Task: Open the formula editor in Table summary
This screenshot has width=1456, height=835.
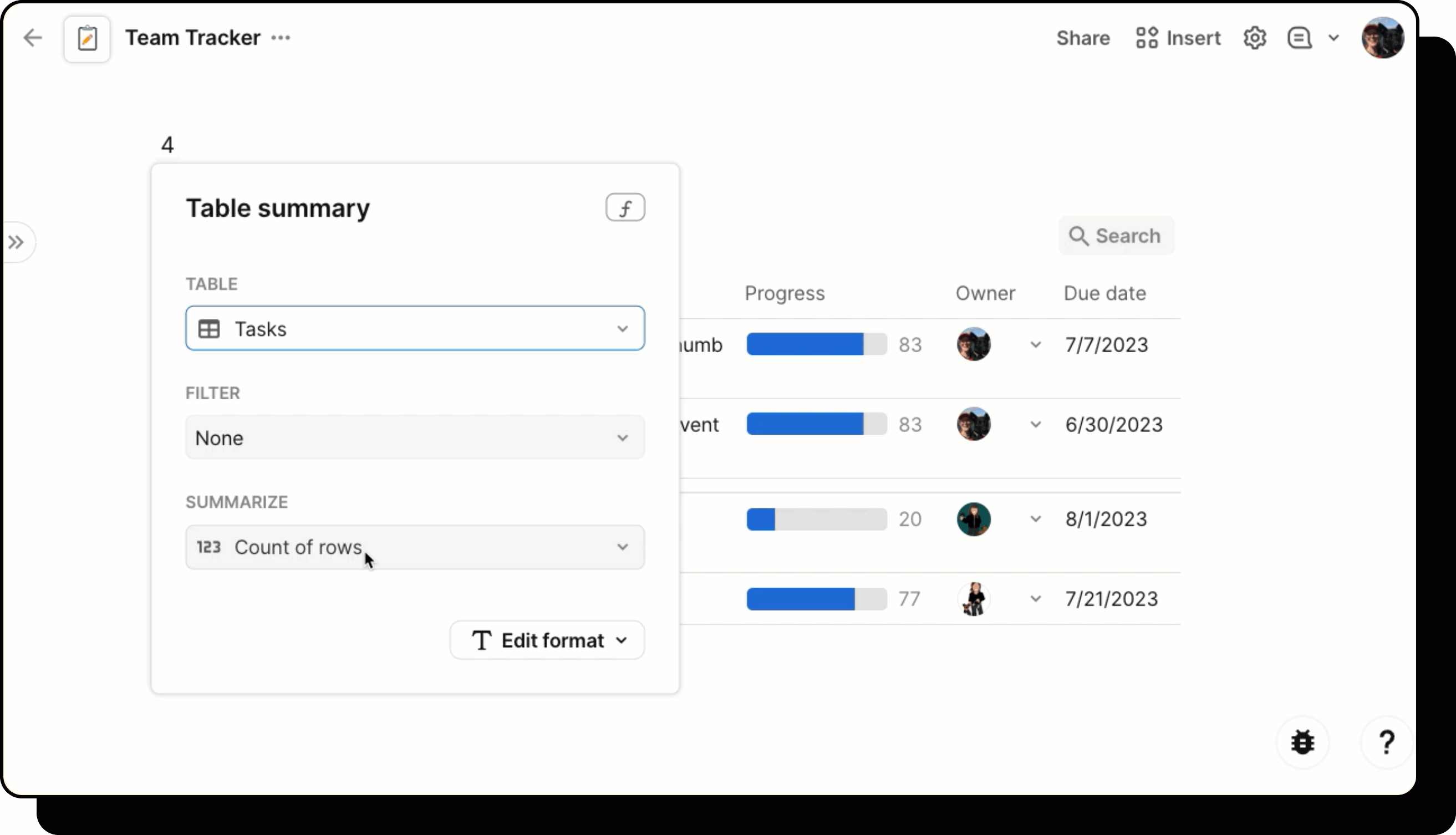Action: tap(625, 207)
